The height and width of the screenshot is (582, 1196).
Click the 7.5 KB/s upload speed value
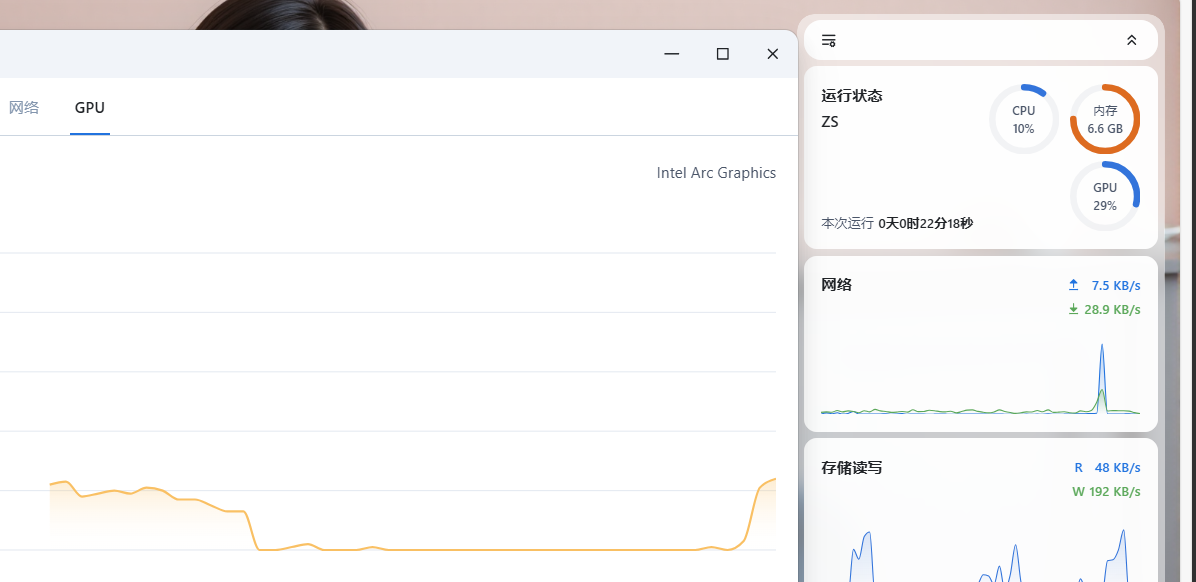pyautogui.click(x=1116, y=285)
